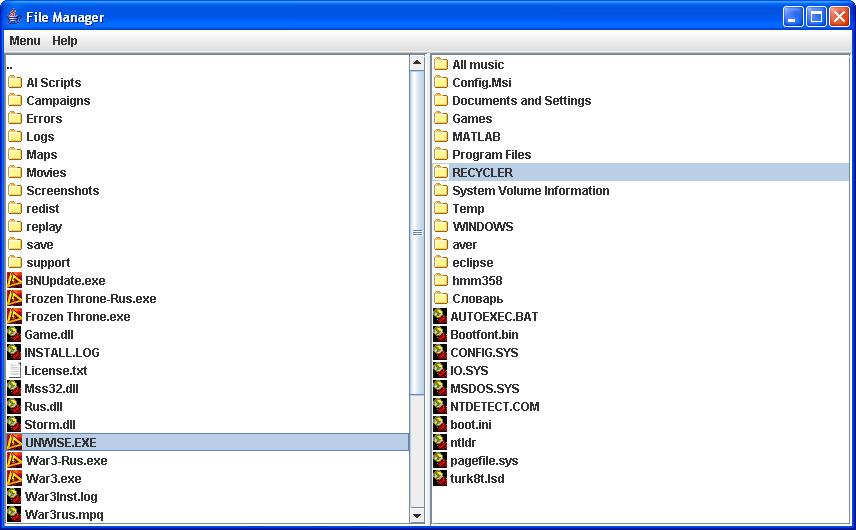
Task: Select the Maps folder icon
Action: tap(15, 154)
